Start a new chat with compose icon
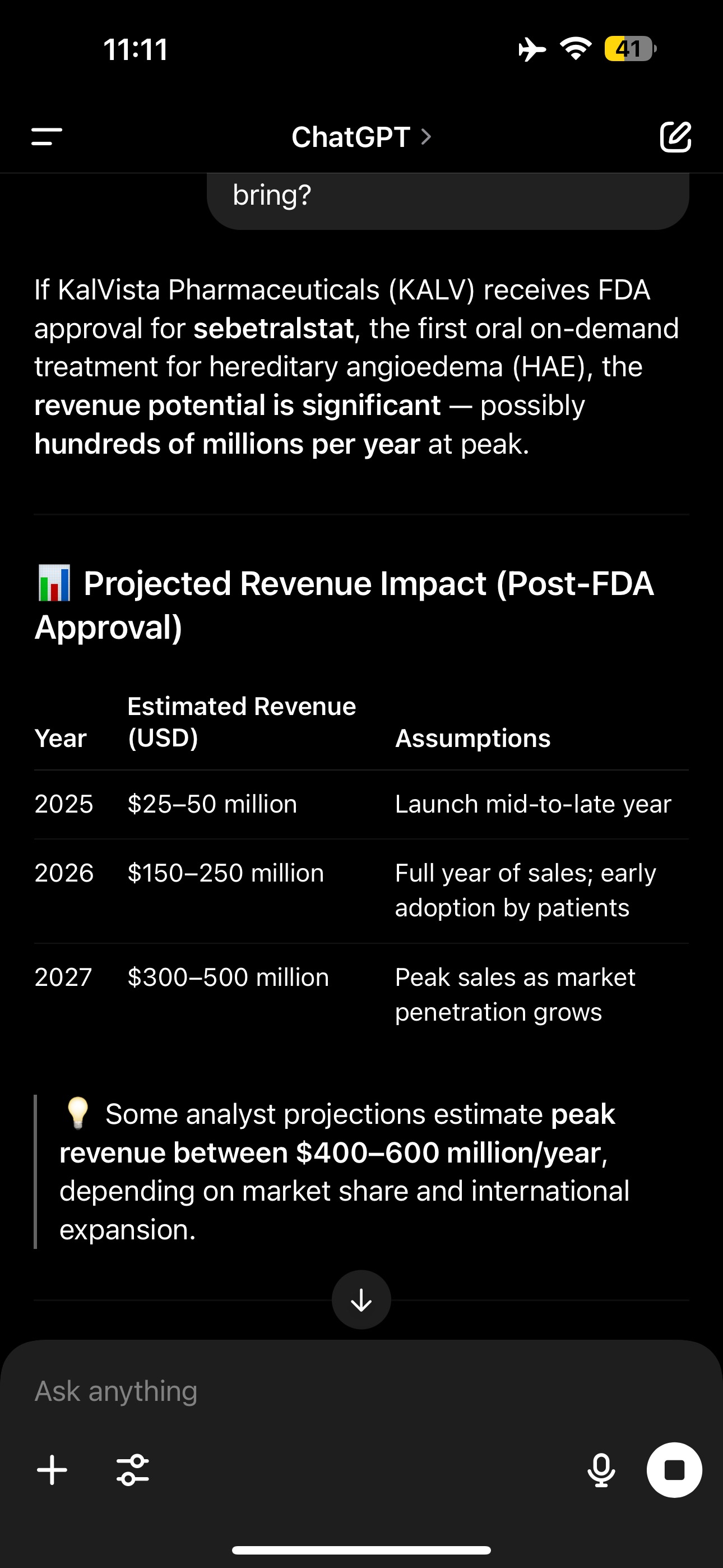Viewport: 723px width, 1568px height. [x=675, y=137]
